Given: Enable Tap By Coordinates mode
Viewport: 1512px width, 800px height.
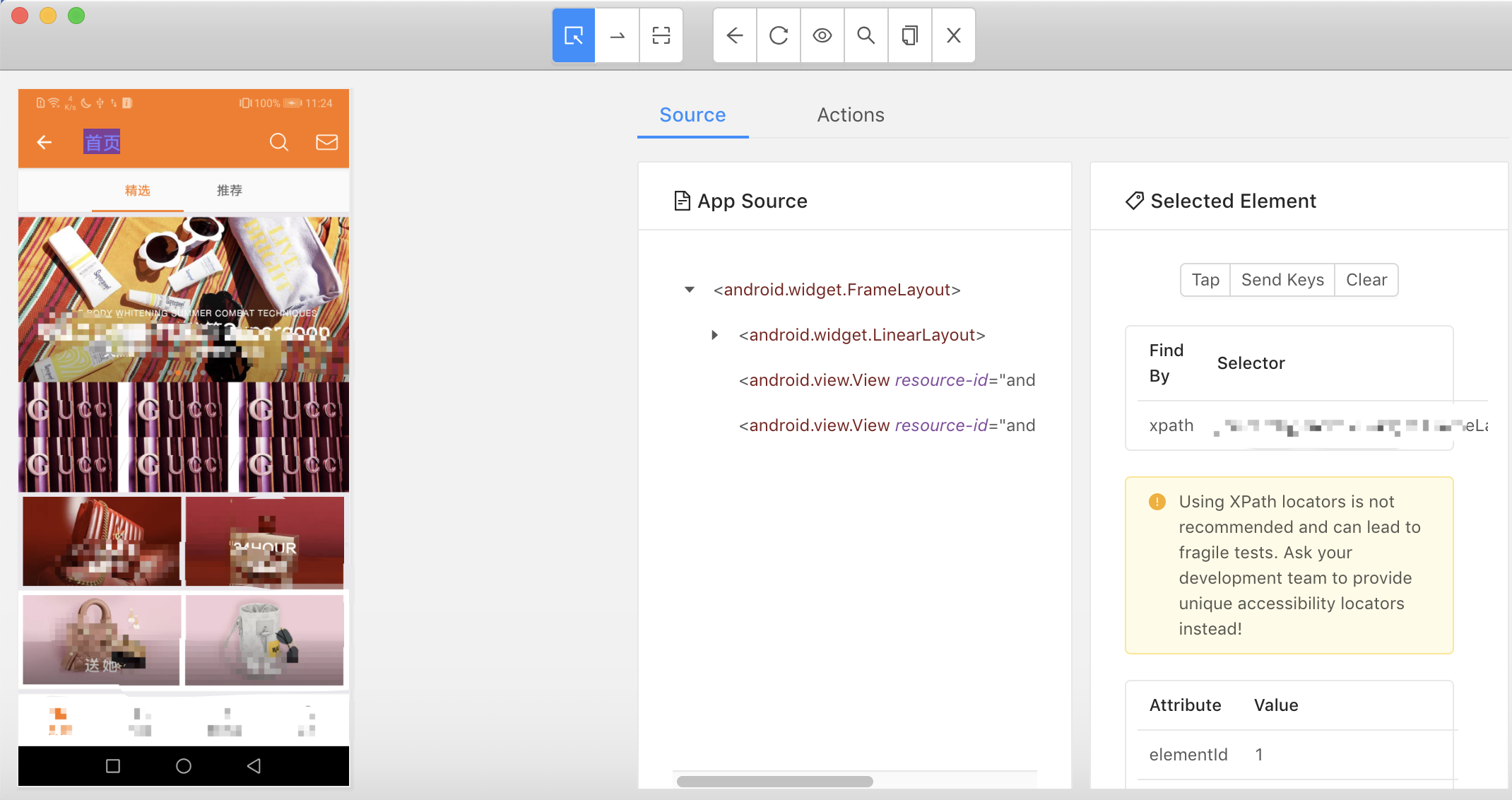Looking at the screenshot, I should pyautogui.click(x=661, y=35).
